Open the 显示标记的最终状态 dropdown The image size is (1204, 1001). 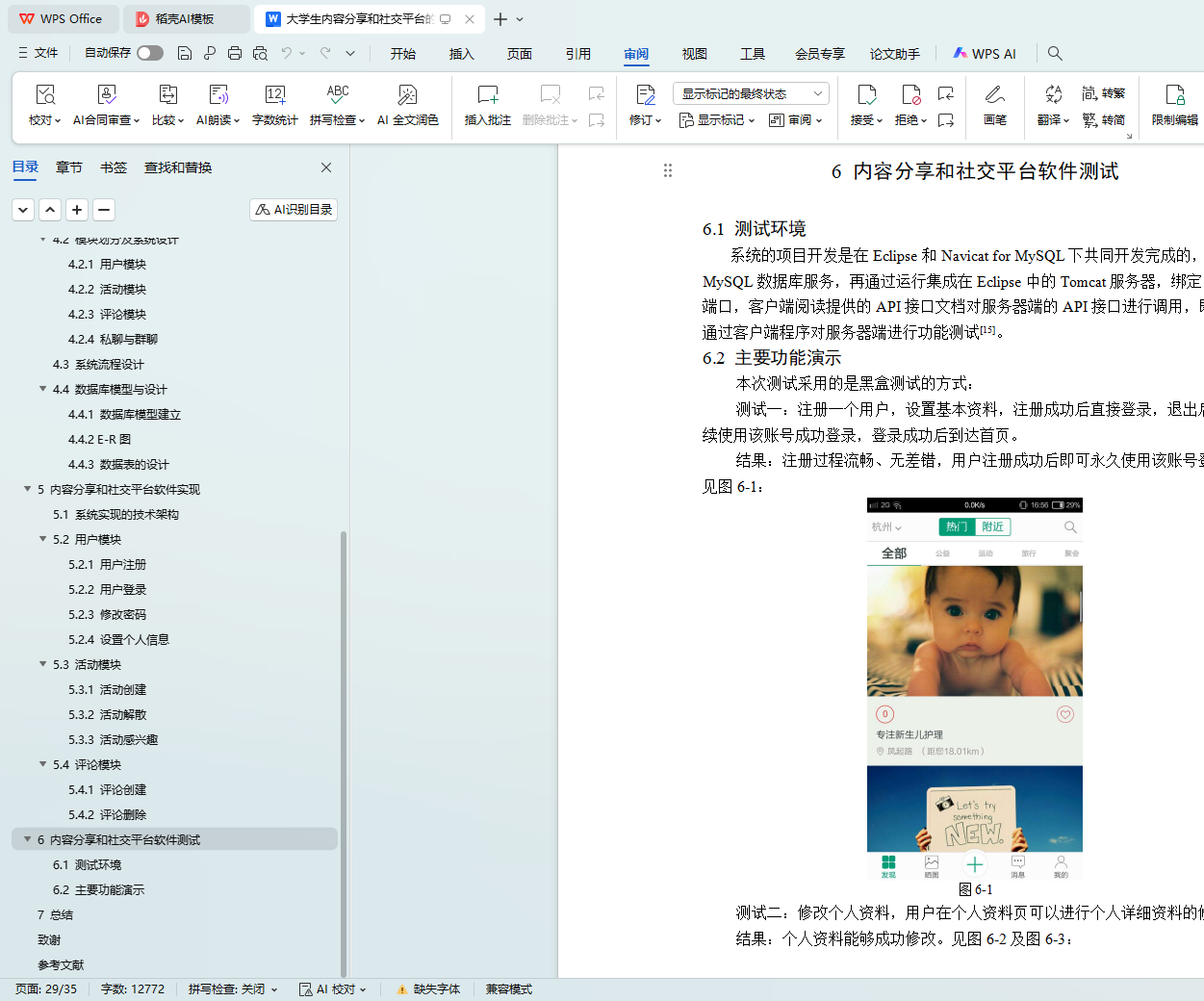tap(751, 93)
